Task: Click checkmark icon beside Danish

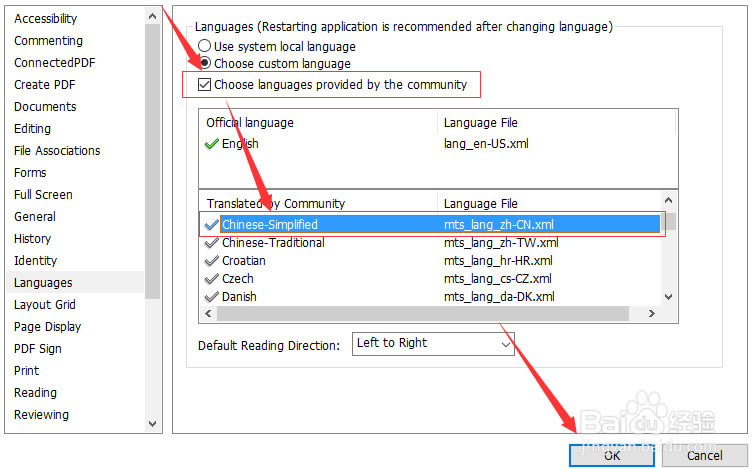Action: click(x=212, y=297)
